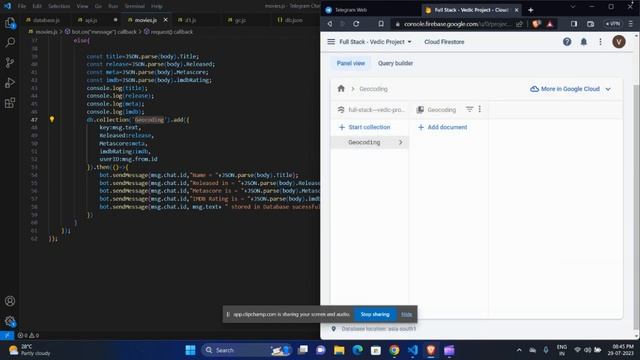Open the Firebase navigation hamburger menu
Viewport: 640px width, 360px height.
(331, 42)
